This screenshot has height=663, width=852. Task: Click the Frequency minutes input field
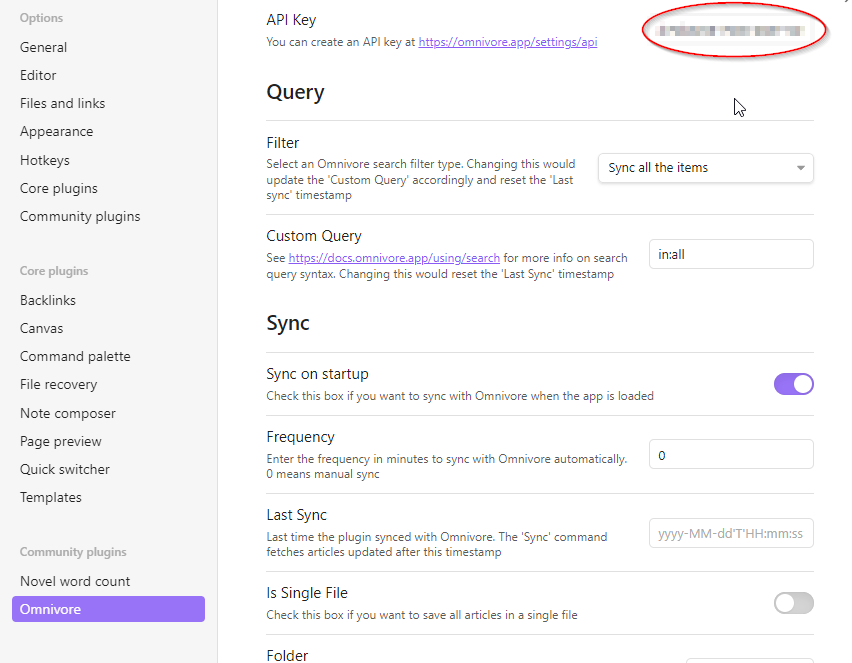pos(731,455)
